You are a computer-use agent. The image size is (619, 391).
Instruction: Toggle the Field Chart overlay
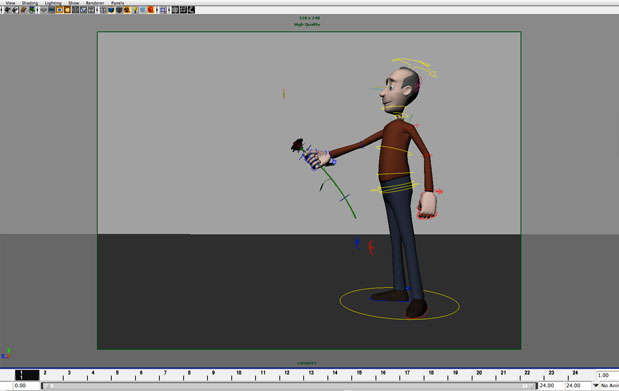pos(75,10)
